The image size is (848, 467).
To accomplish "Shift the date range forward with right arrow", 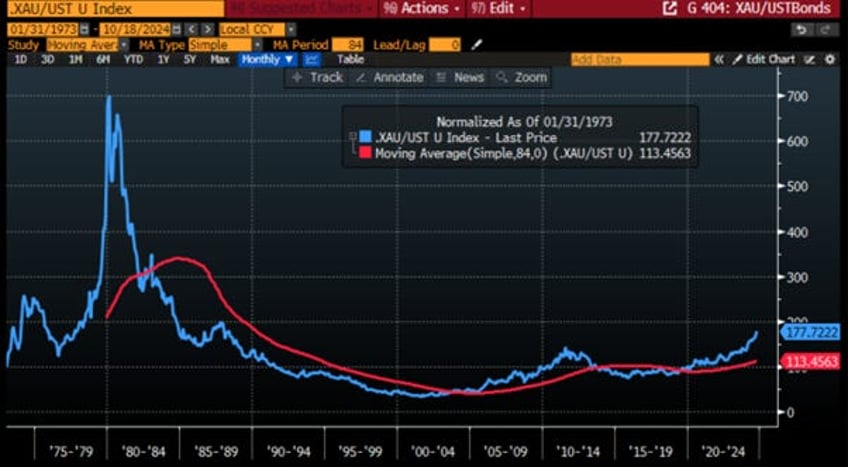I will click(x=207, y=29).
